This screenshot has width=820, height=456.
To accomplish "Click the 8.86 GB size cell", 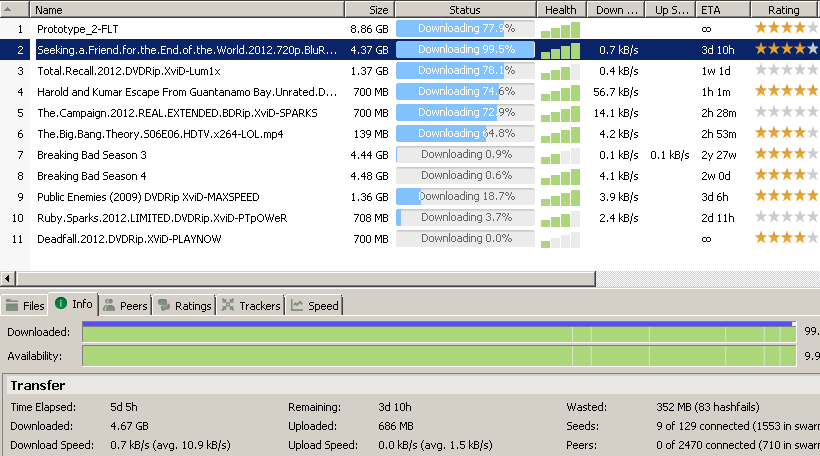I will tap(369, 29).
